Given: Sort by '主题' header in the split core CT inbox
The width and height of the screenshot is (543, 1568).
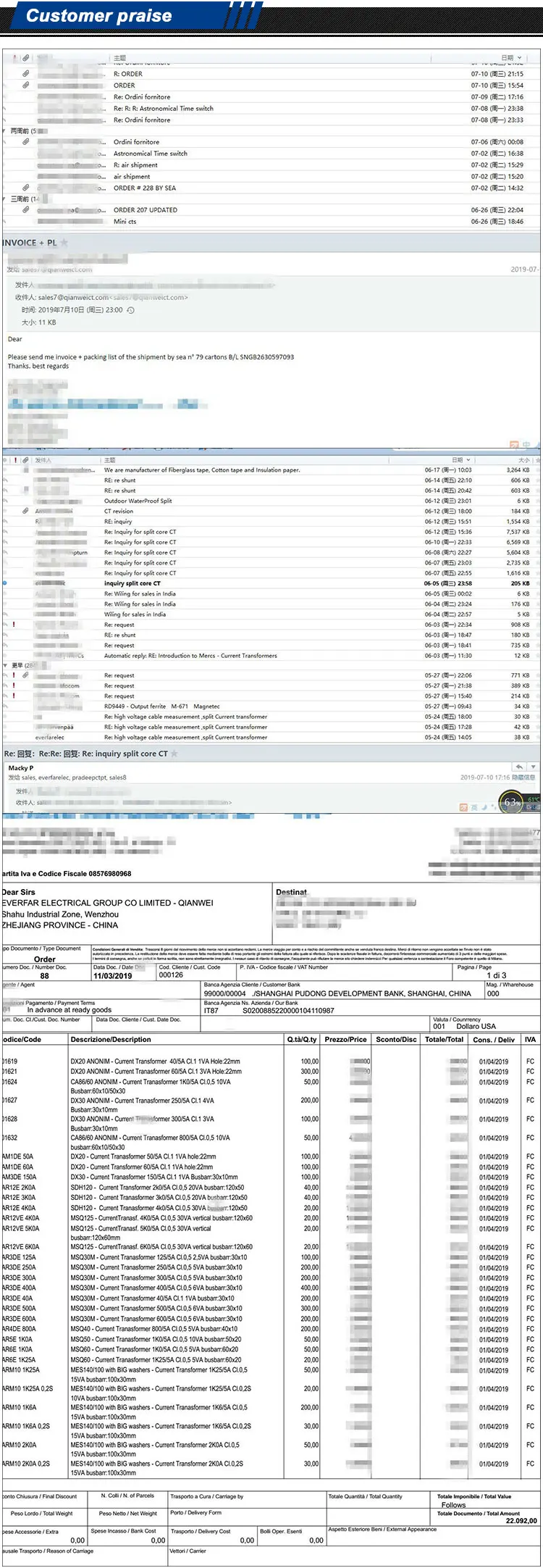Looking at the screenshot, I should point(110,460).
